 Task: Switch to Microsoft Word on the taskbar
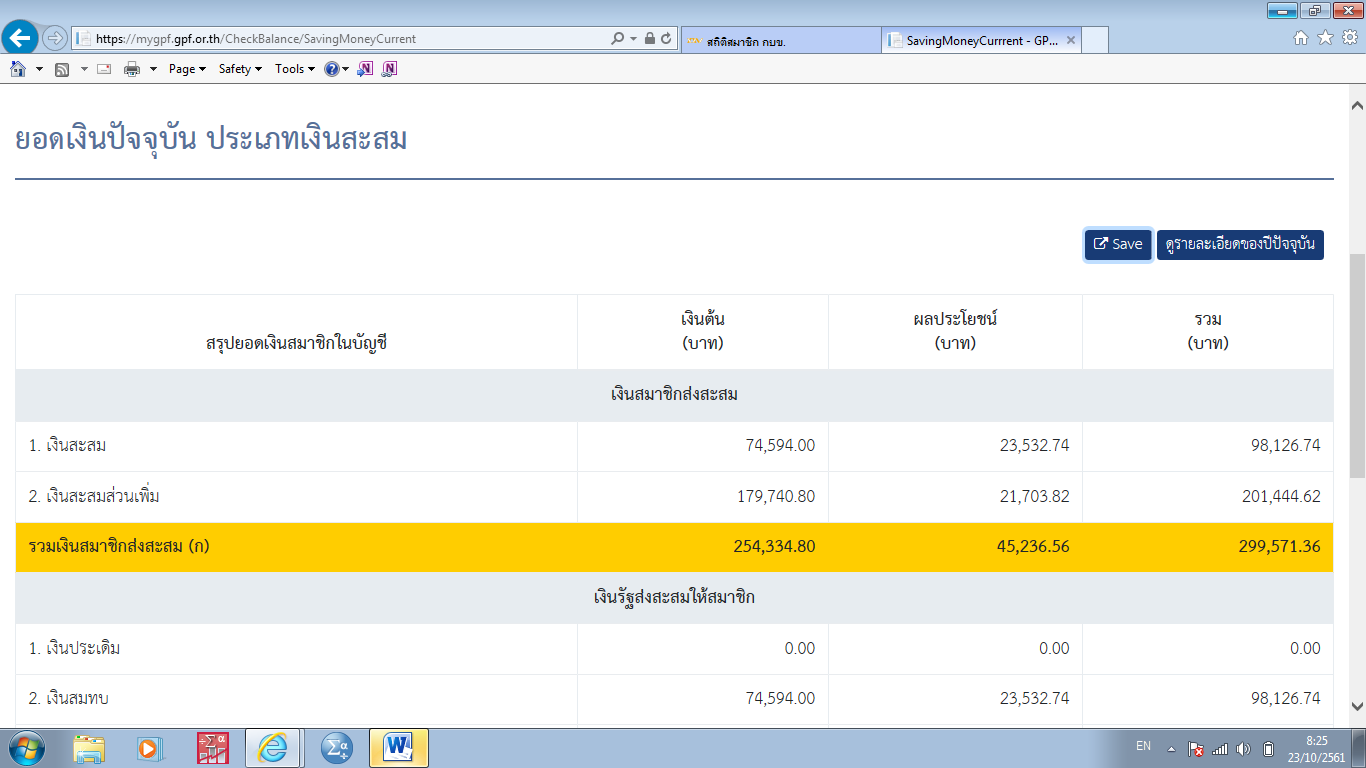click(x=399, y=747)
